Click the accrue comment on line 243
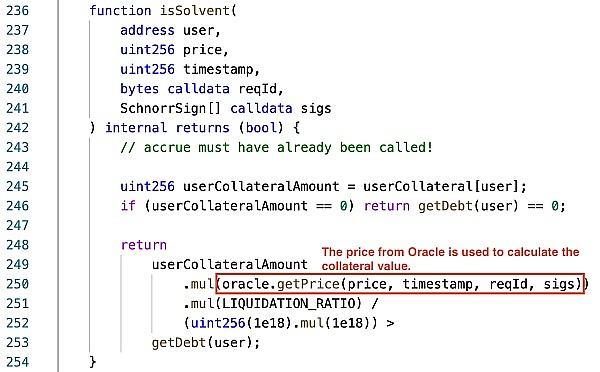 tap(276, 147)
